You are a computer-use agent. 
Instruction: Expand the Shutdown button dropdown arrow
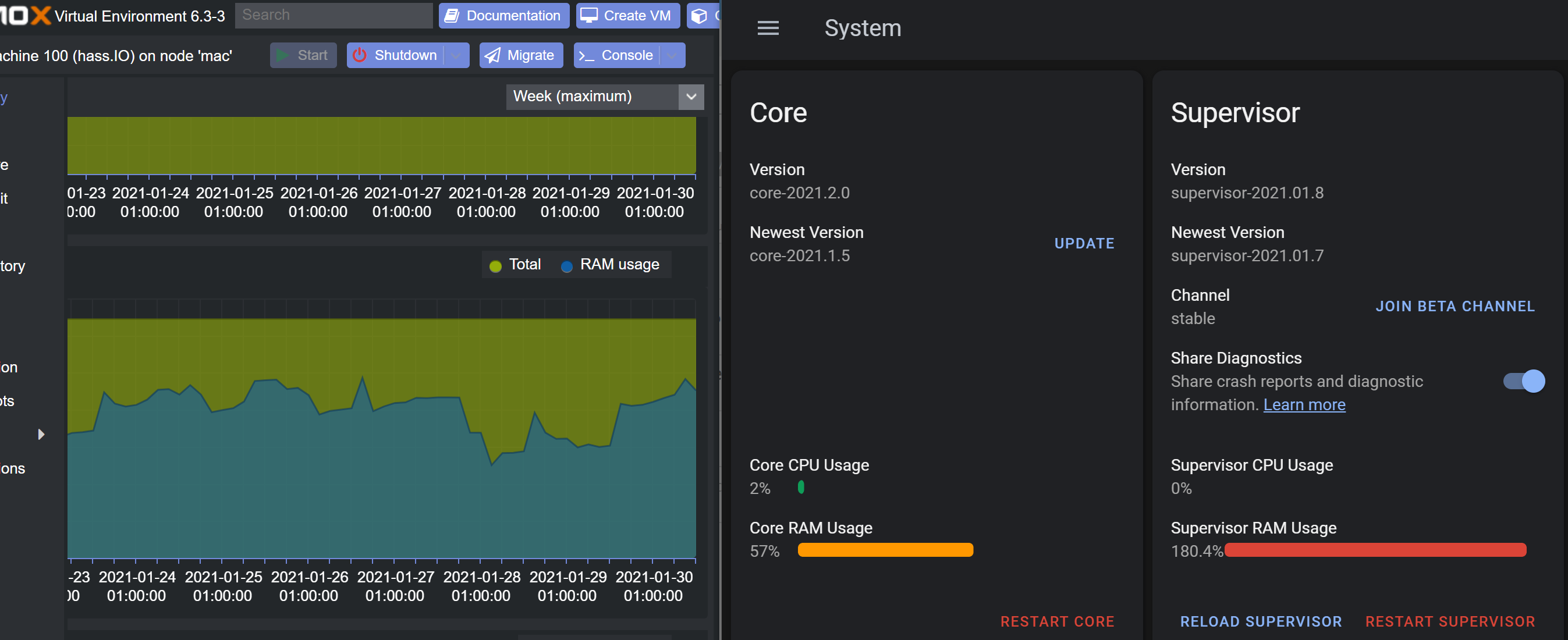pyautogui.click(x=456, y=55)
